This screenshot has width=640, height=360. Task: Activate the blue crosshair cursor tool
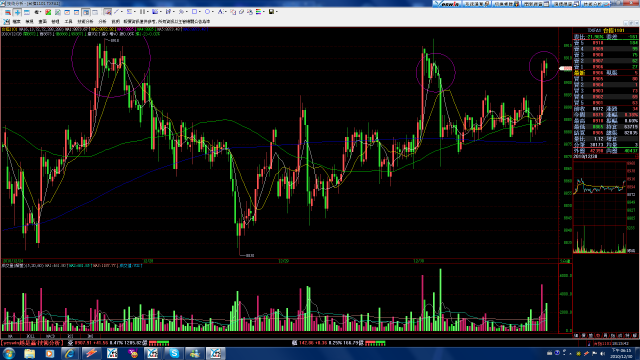[18, 12]
